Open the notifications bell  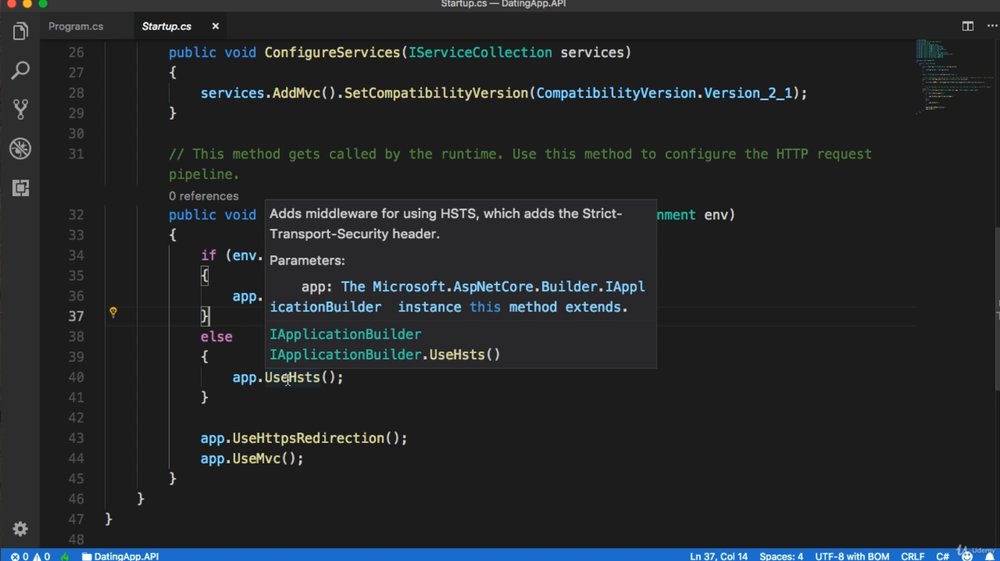[989, 556]
